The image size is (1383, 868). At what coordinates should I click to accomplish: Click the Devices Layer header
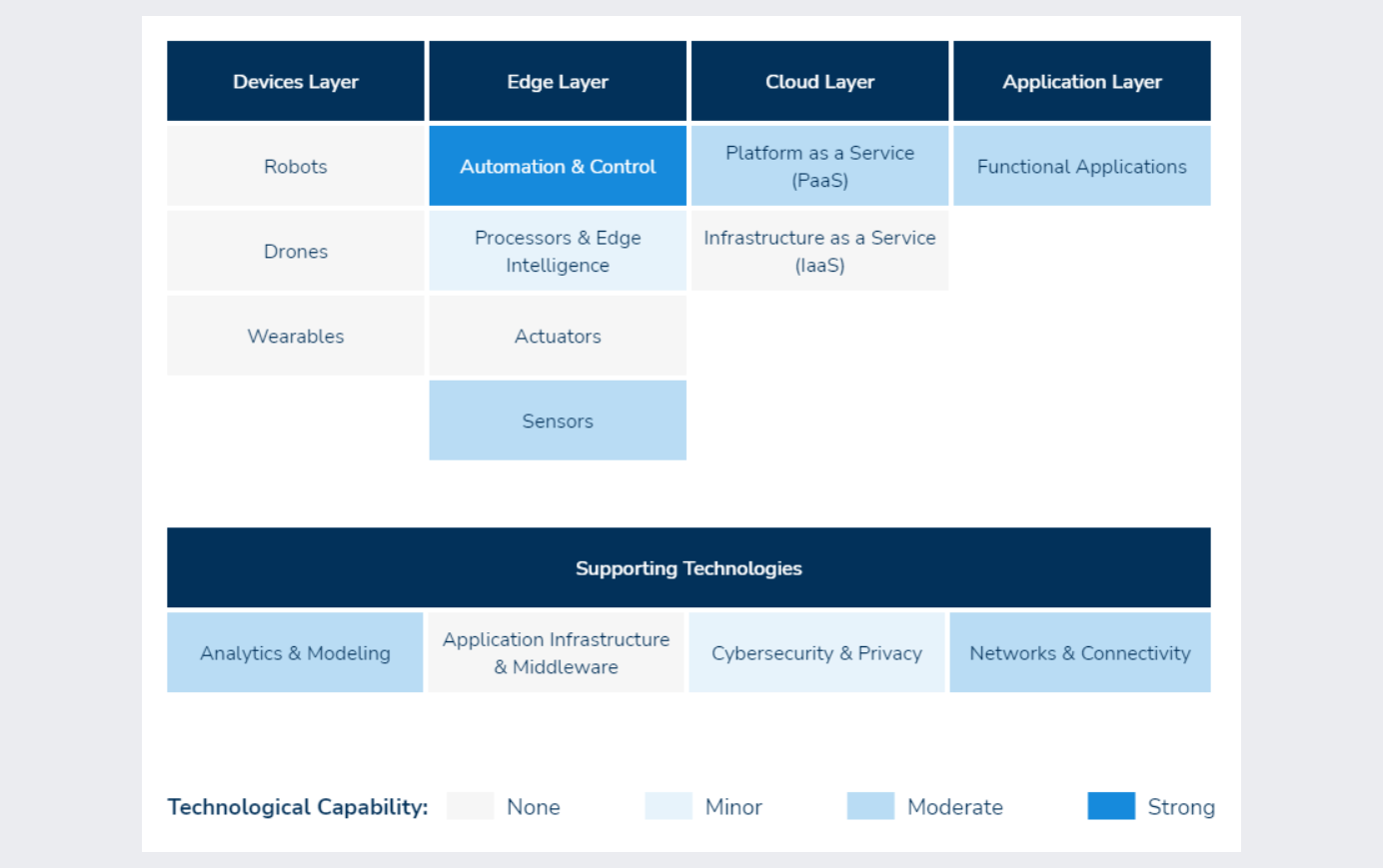(x=296, y=82)
